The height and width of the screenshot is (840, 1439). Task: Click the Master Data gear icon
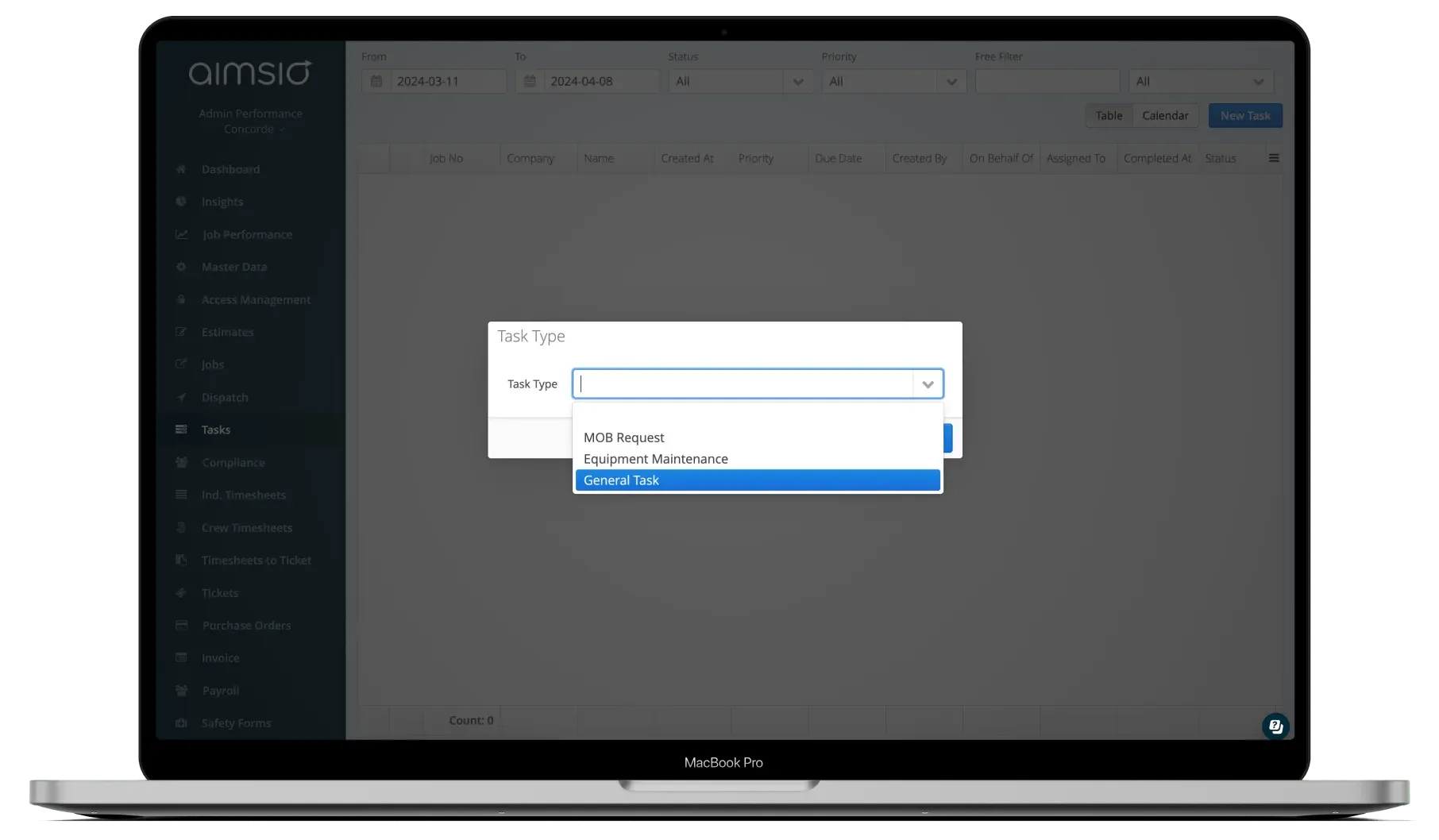tap(182, 267)
